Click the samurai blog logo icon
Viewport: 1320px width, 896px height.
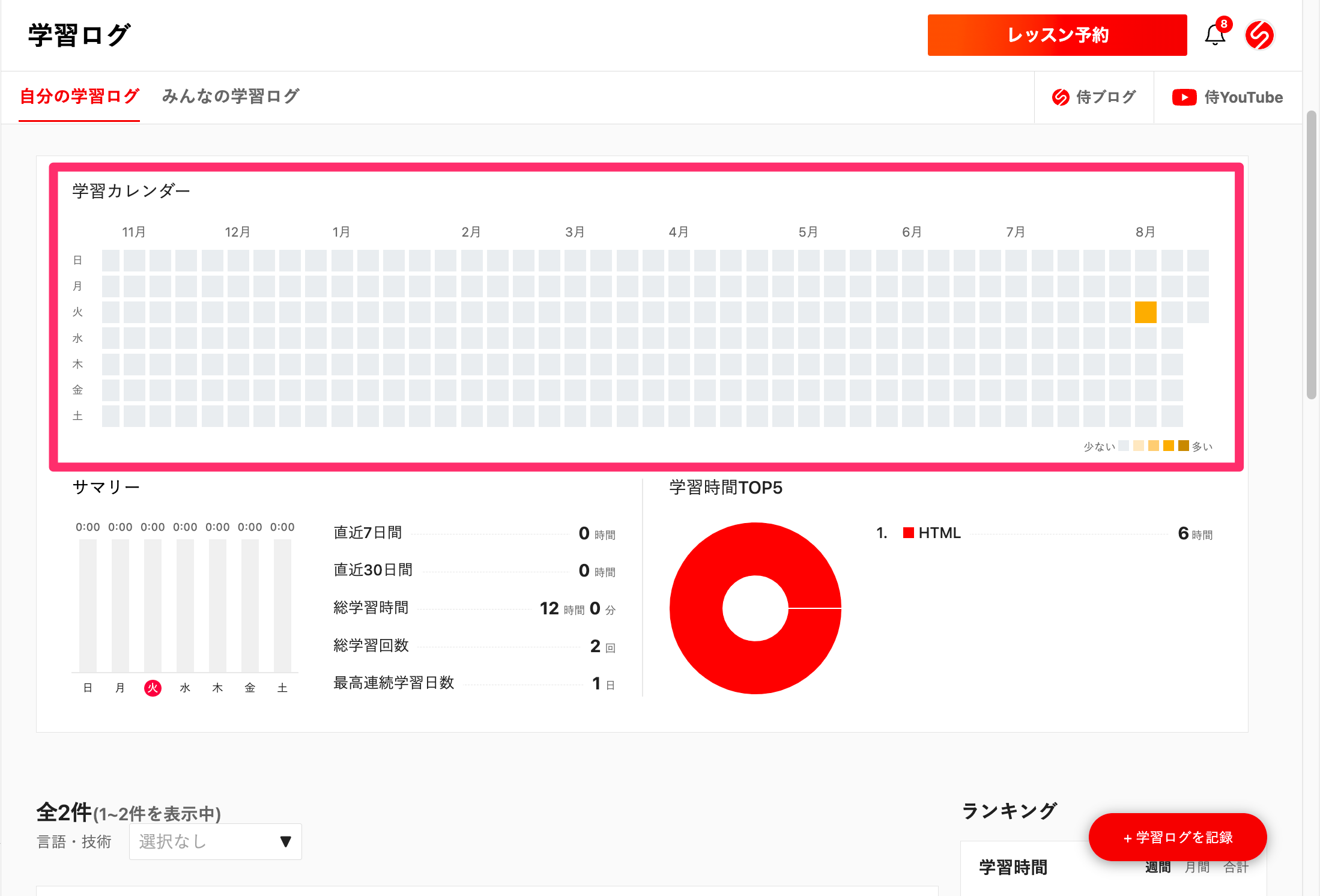[x=1061, y=97]
